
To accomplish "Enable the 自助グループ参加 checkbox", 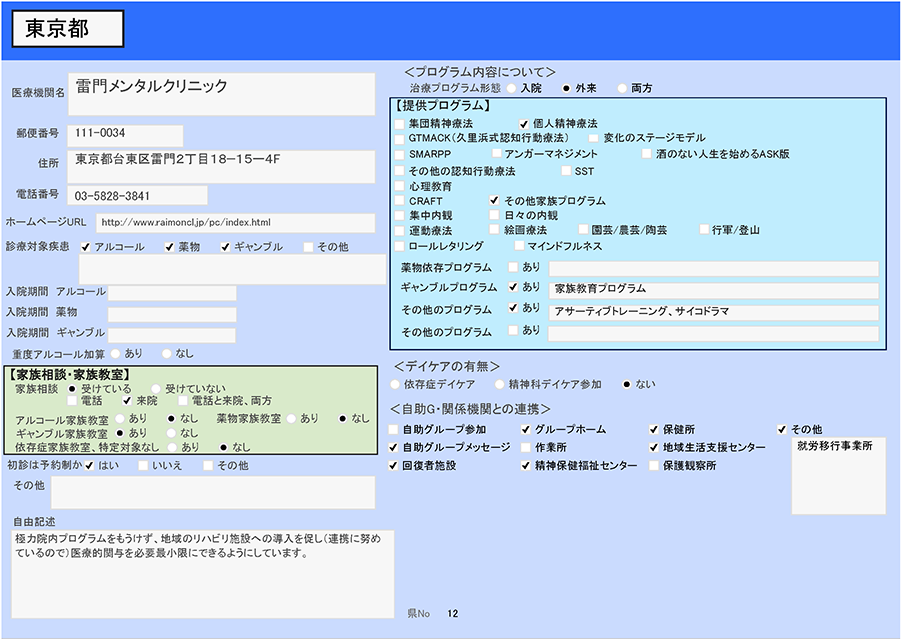I will point(394,429).
